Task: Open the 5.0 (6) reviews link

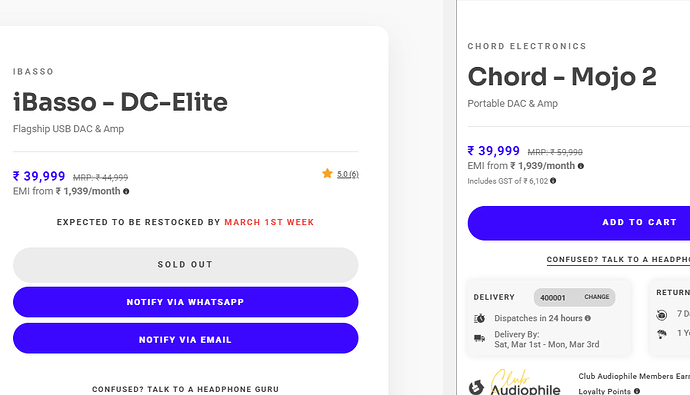Action: pos(348,174)
